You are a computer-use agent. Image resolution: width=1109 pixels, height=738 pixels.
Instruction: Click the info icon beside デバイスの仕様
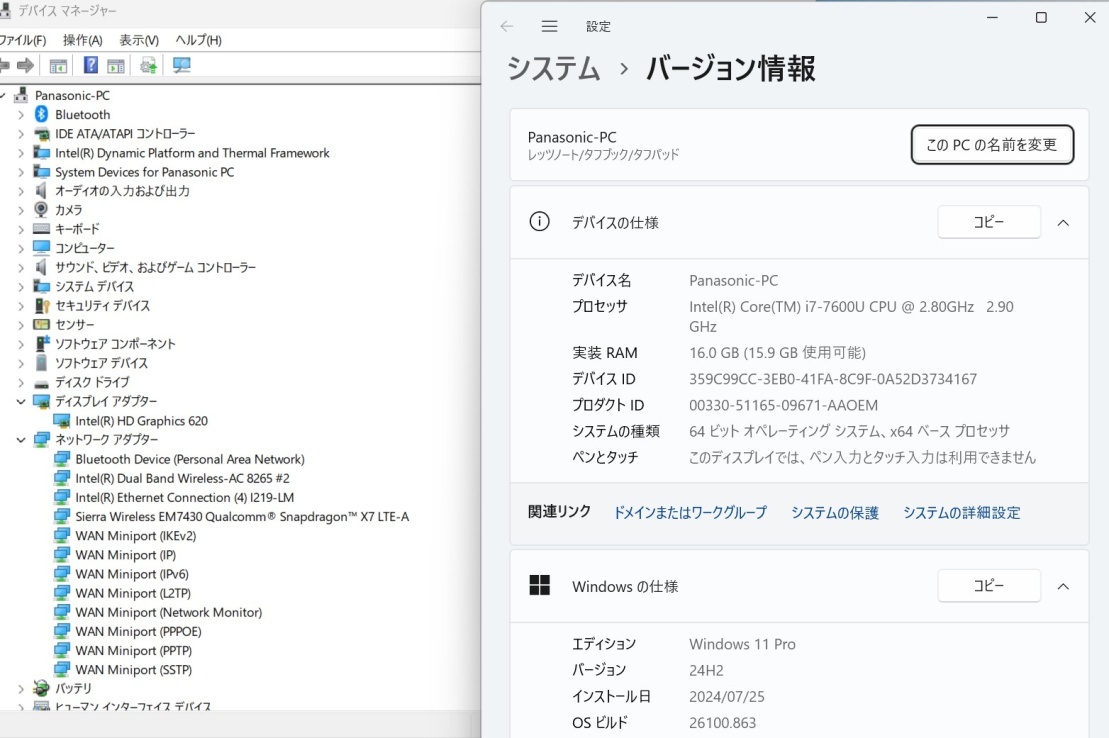[539, 221]
